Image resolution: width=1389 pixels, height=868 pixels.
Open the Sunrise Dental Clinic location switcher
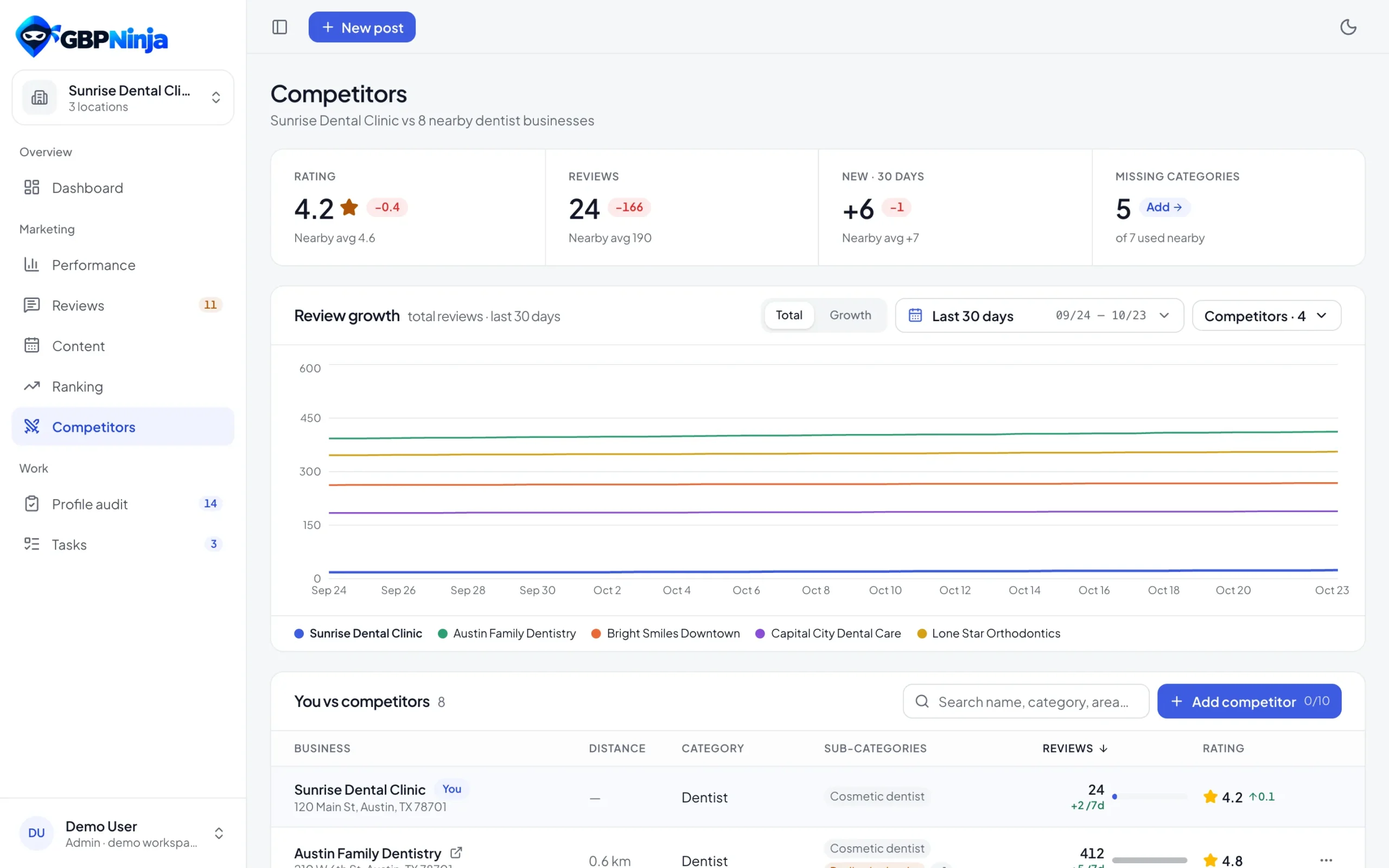[123, 97]
